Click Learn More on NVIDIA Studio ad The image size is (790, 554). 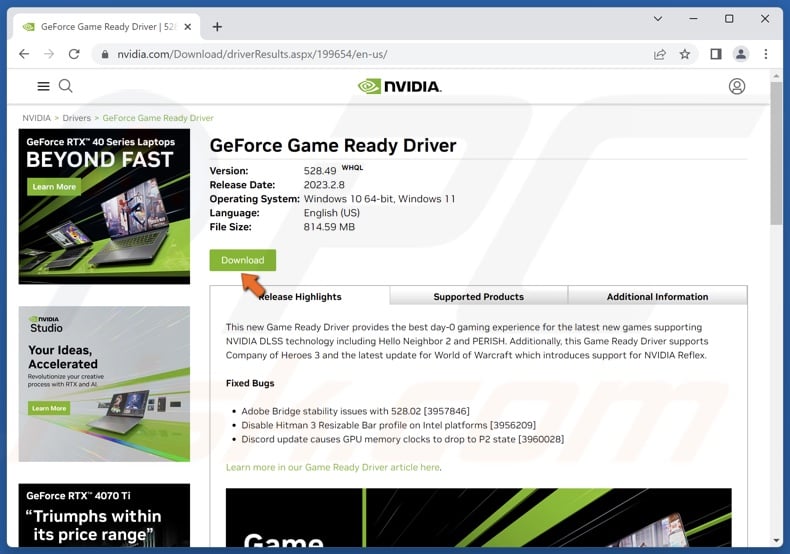tap(49, 408)
